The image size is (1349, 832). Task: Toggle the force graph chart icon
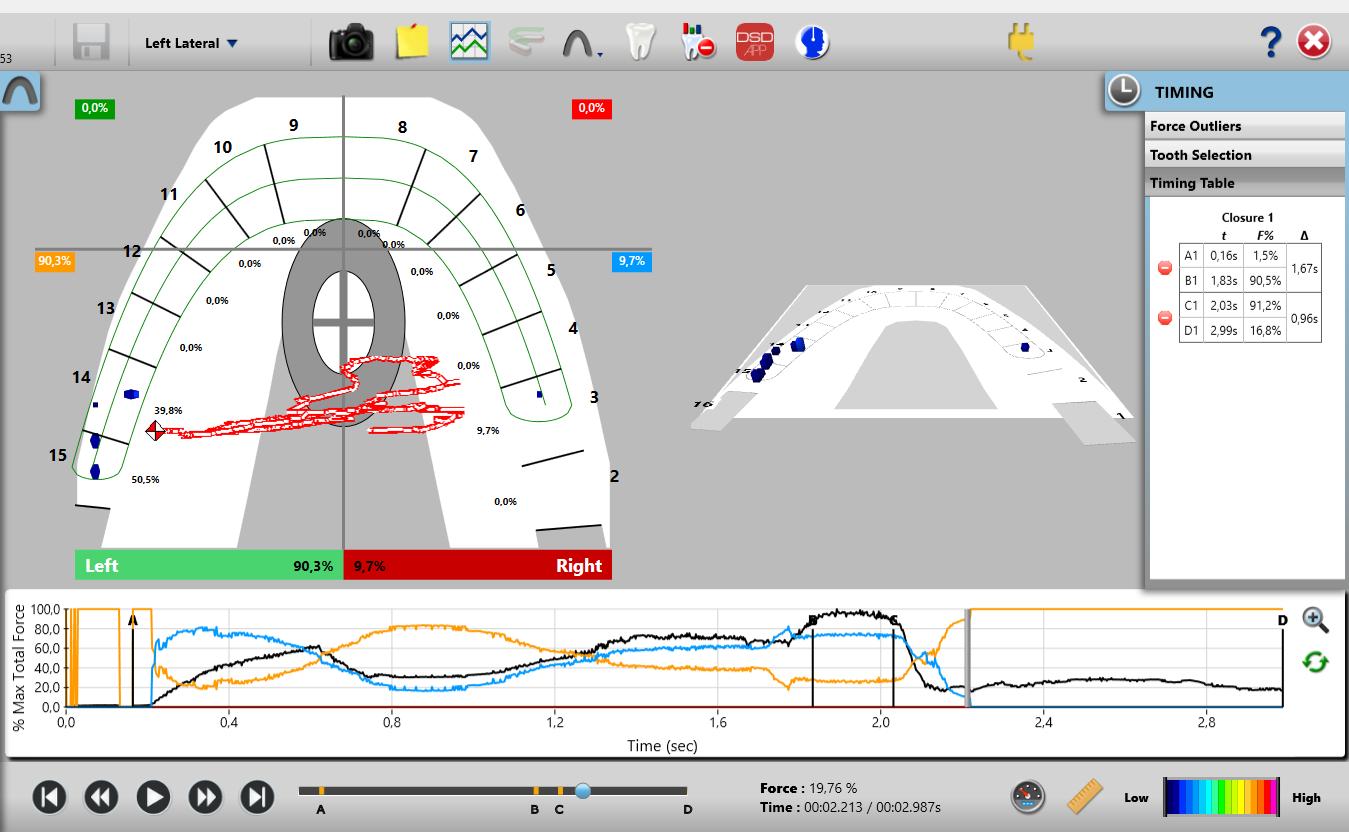tap(469, 42)
